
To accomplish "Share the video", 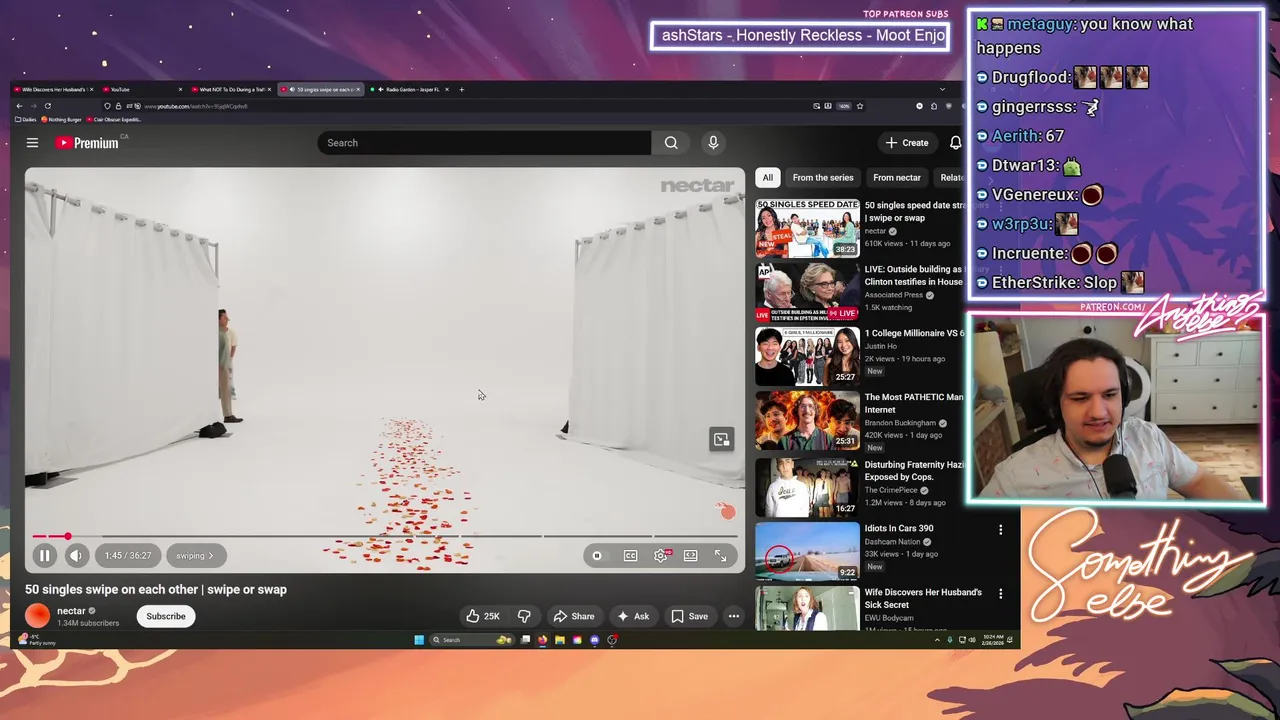I will pos(574,616).
